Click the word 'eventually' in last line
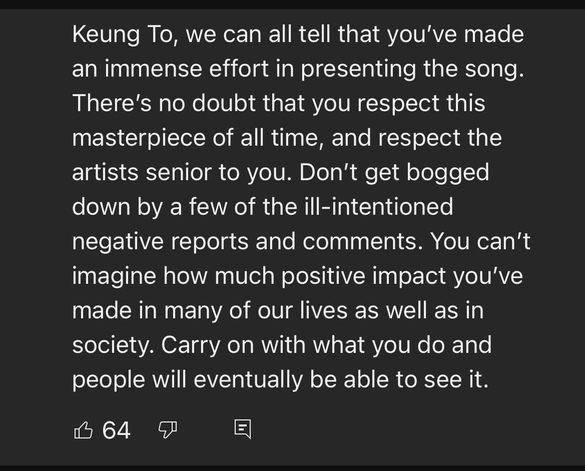 pos(248,380)
